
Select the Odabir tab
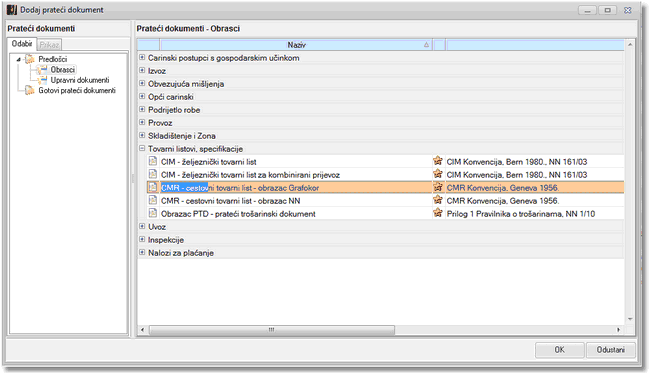click(22, 44)
